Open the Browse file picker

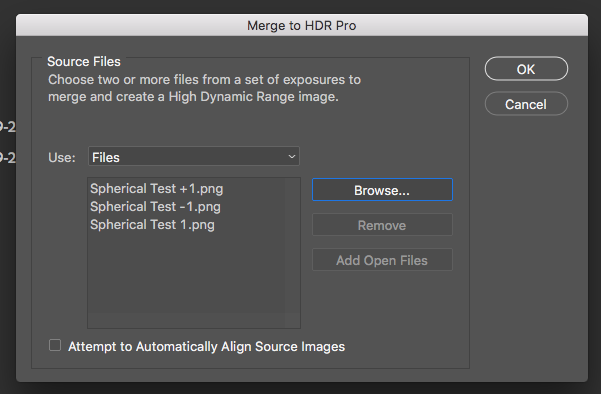point(382,190)
